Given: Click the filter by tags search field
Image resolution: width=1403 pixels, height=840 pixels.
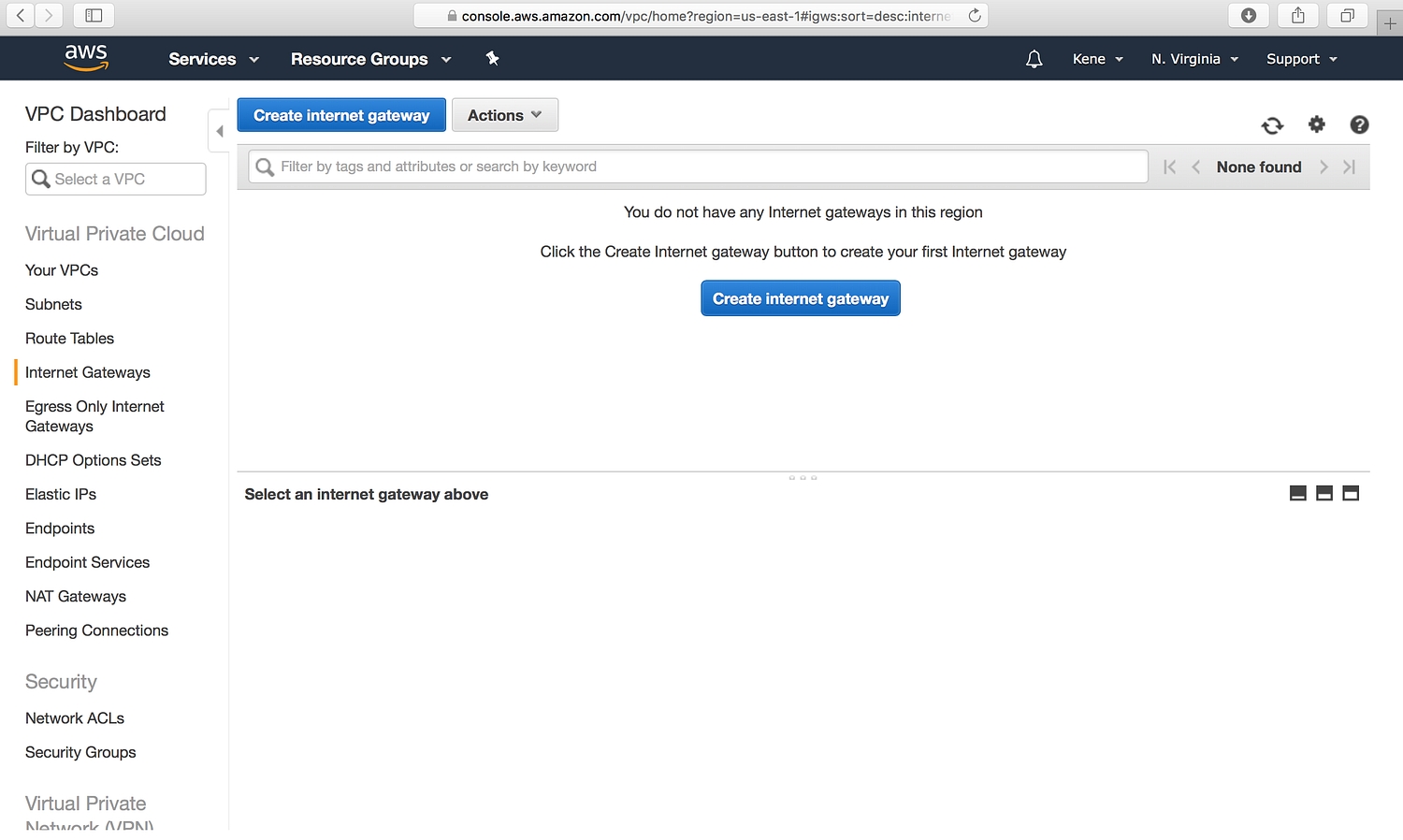Looking at the screenshot, I should (x=711, y=167).
